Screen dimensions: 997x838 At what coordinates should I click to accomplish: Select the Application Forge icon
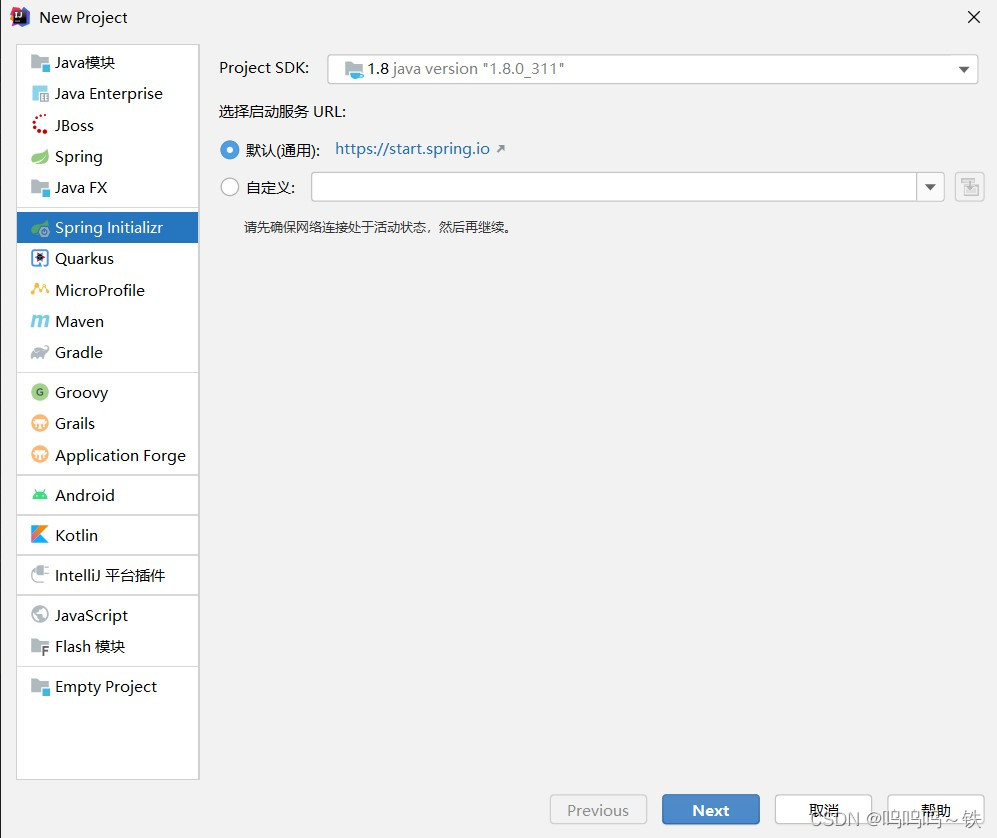pyautogui.click(x=40, y=455)
